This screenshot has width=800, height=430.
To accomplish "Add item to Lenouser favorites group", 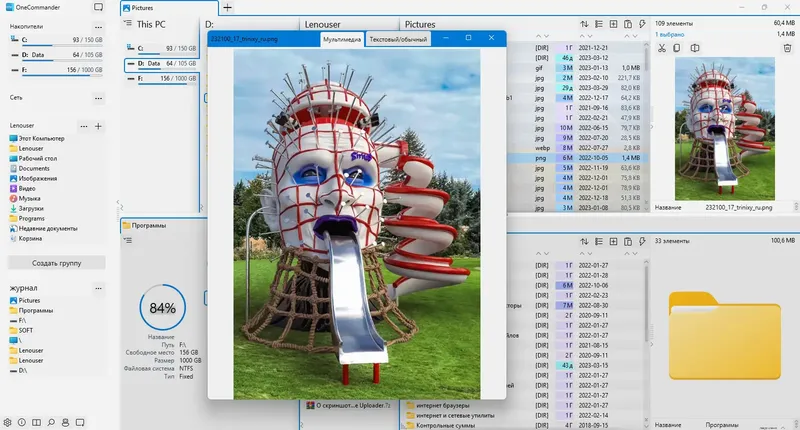I will [x=98, y=126].
